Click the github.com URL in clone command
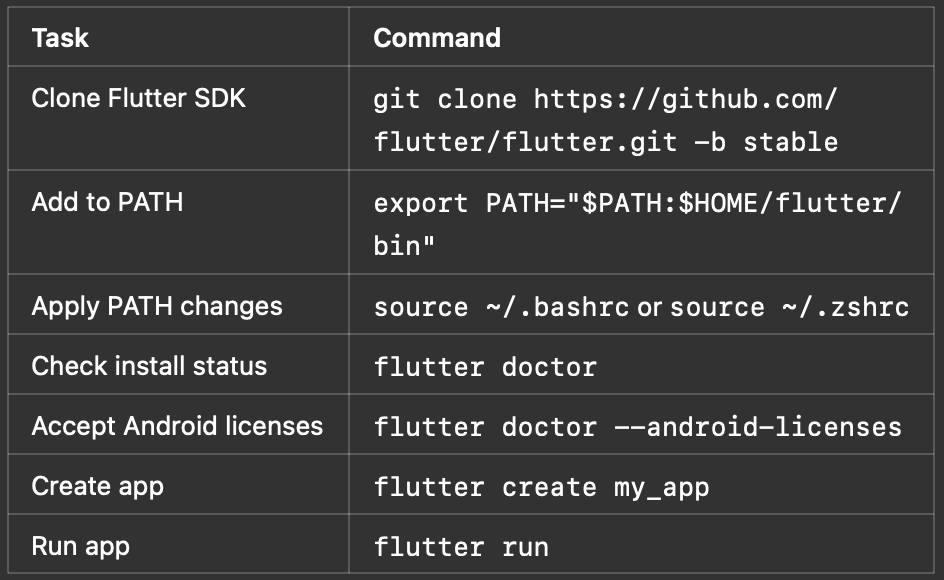Screen dimensions: 944x580 coord(605,120)
